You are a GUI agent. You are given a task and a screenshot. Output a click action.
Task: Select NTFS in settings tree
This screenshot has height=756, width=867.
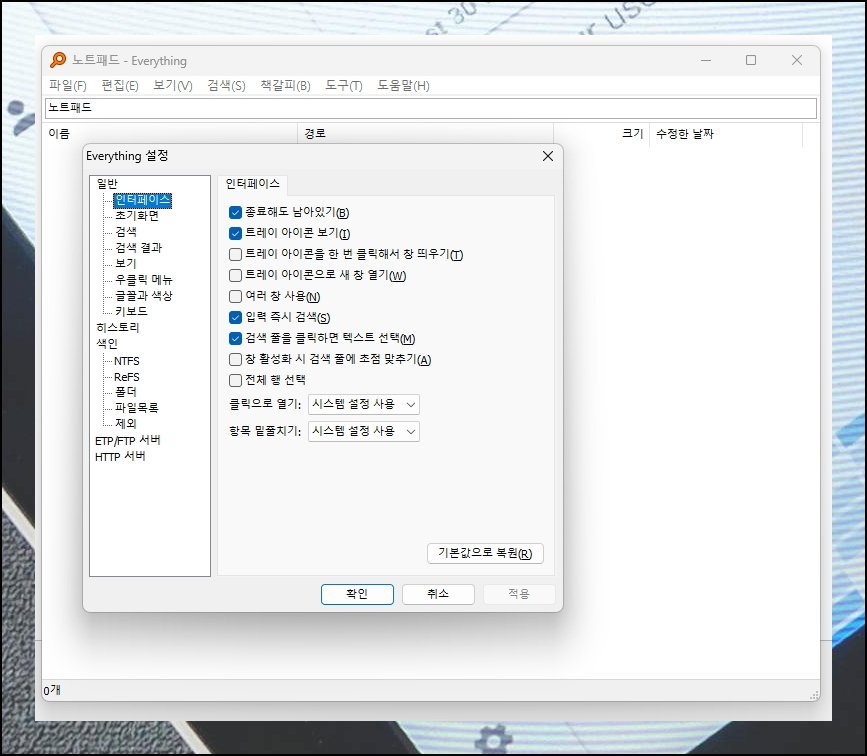127,361
